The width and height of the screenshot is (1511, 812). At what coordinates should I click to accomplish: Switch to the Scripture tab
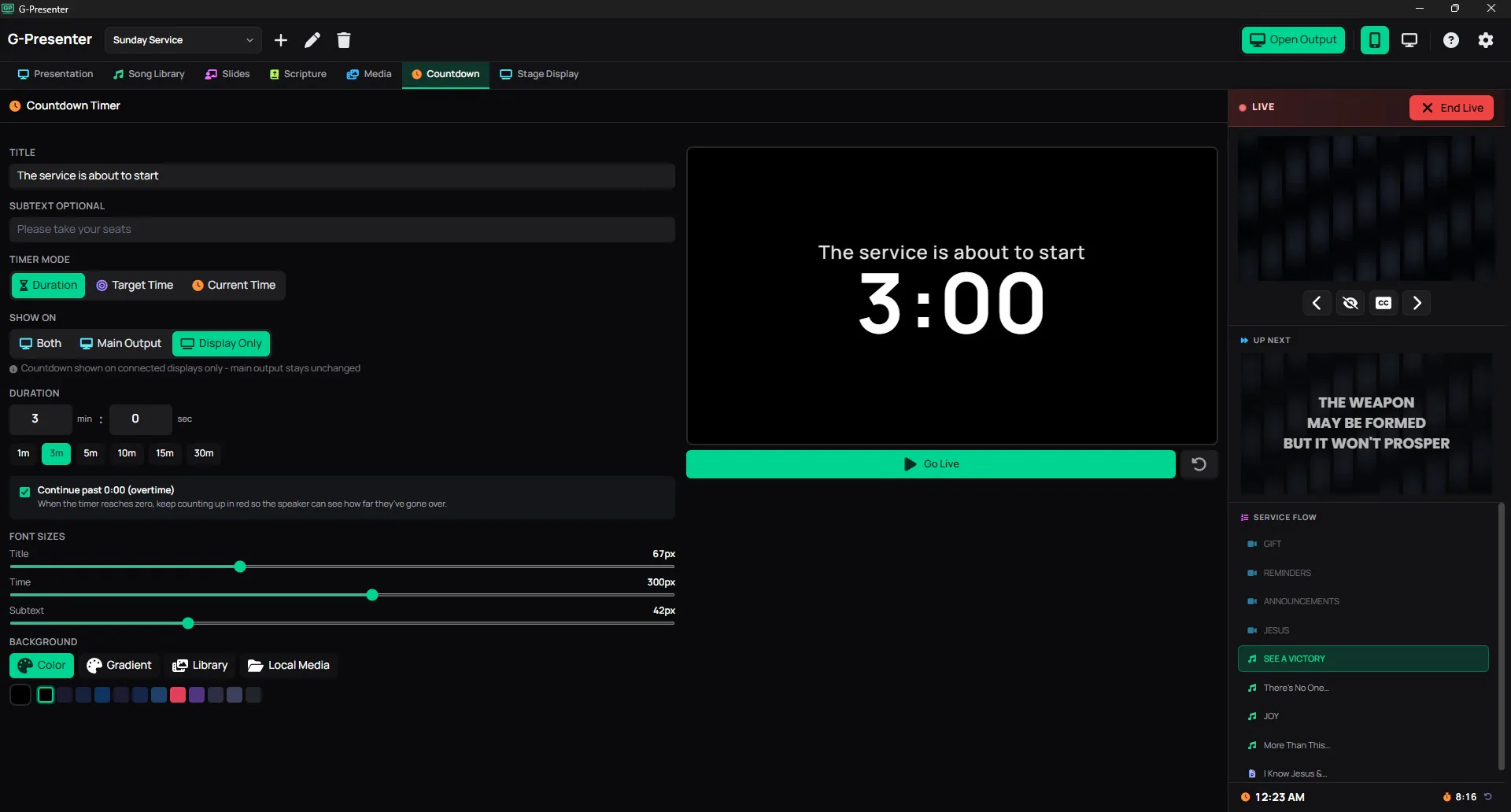pyautogui.click(x=297, y=74)
